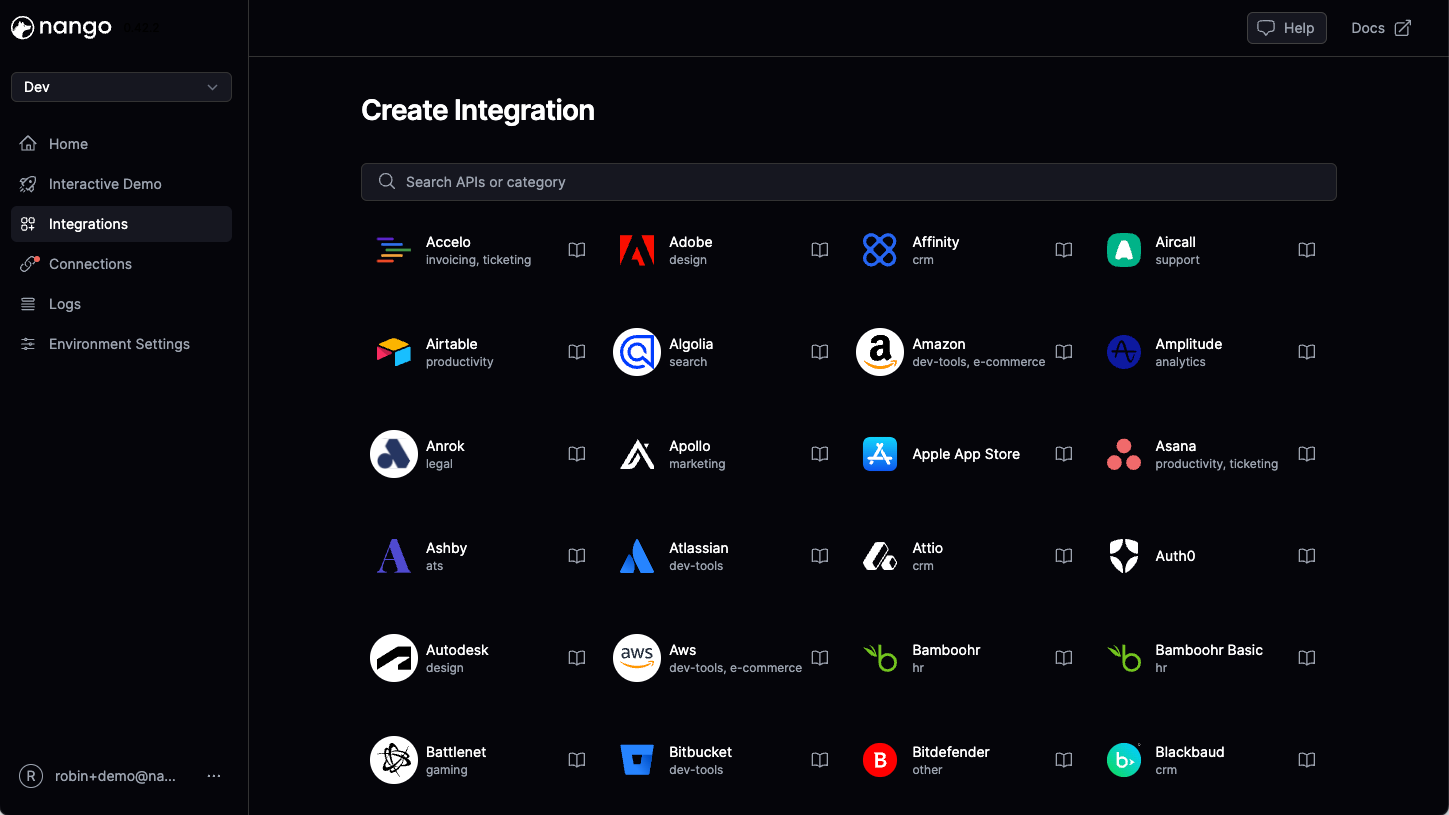Click the Bitdefender name text
Viewport: 1449px width, 815px height.
click(x=951, y=752)
